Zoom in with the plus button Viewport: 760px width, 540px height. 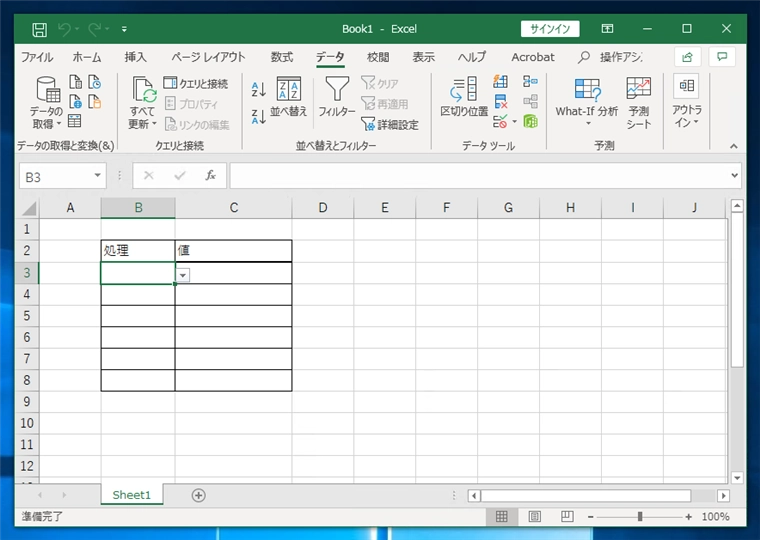pyautogui.click(x=688, y=517)
